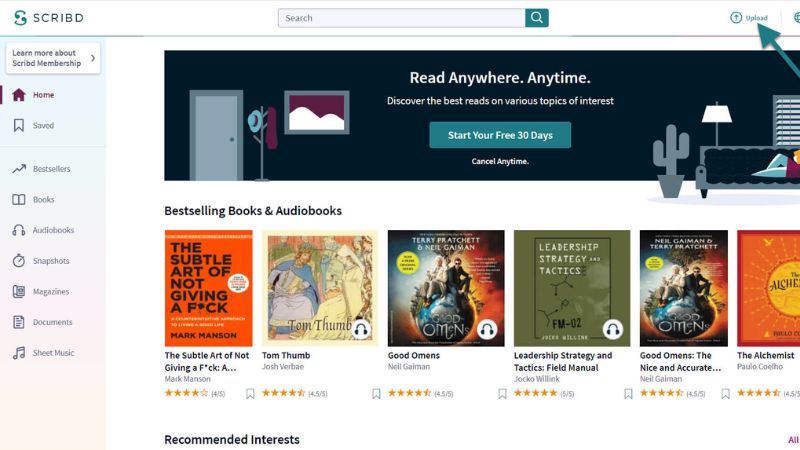This screenshot has height=450, width=800.
Task: Go to Documents section
Action: pos(53,322)
